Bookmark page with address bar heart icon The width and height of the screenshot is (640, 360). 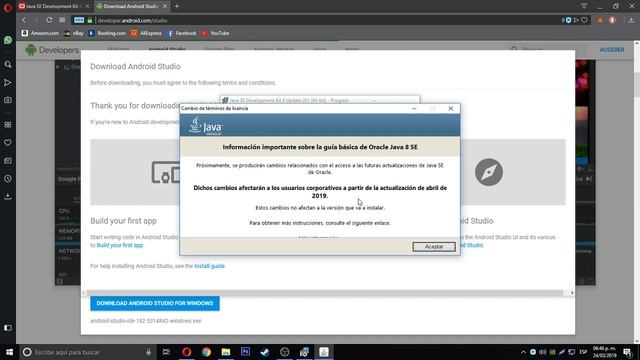[584, 20]
